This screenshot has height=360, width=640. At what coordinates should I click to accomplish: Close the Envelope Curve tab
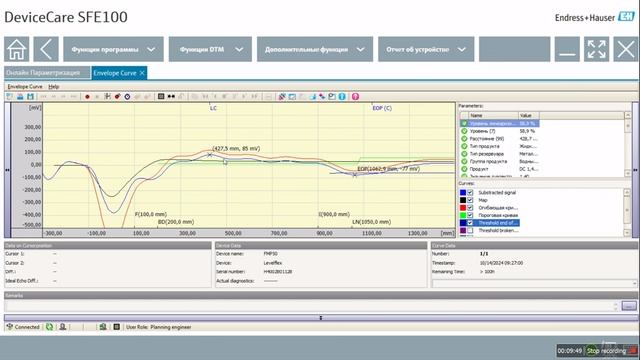point(142,73)
